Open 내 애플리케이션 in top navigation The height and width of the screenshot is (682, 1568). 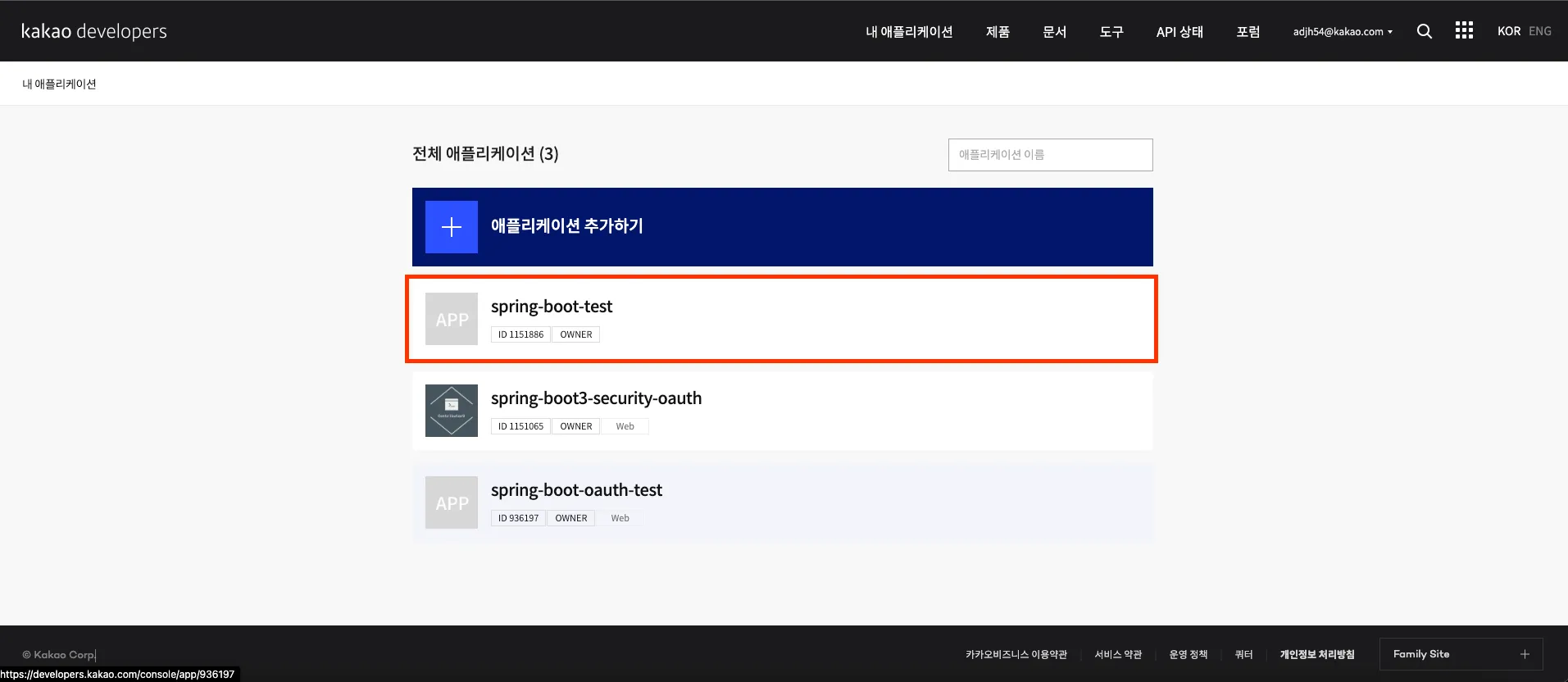pyautogui.click(x=909, y=32)
